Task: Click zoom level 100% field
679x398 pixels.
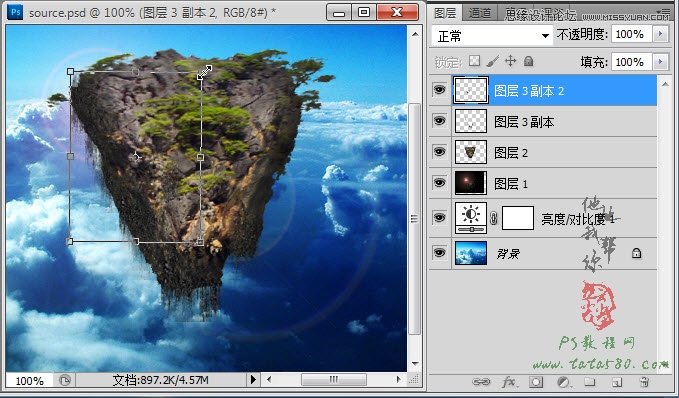Action: tap(29, 381)
